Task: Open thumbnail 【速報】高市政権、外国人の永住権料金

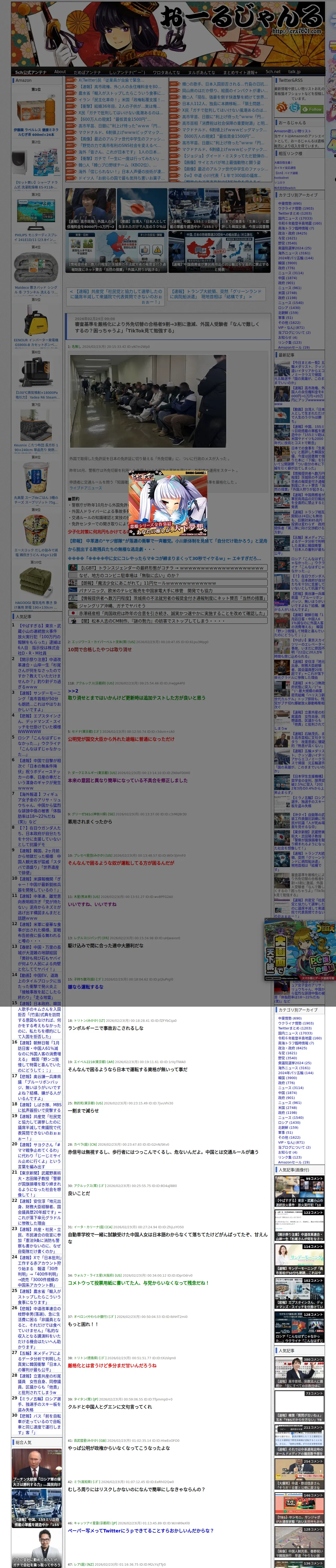Action: tap(91, 209)
